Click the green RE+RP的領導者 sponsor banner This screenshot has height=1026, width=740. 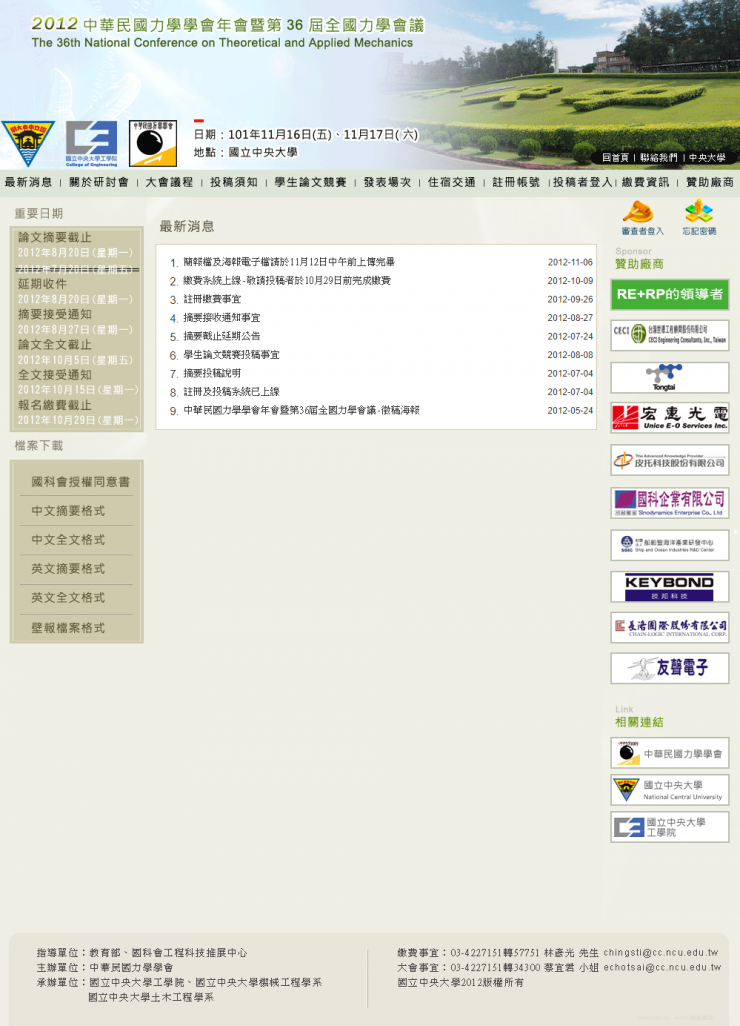pos(669,294)
